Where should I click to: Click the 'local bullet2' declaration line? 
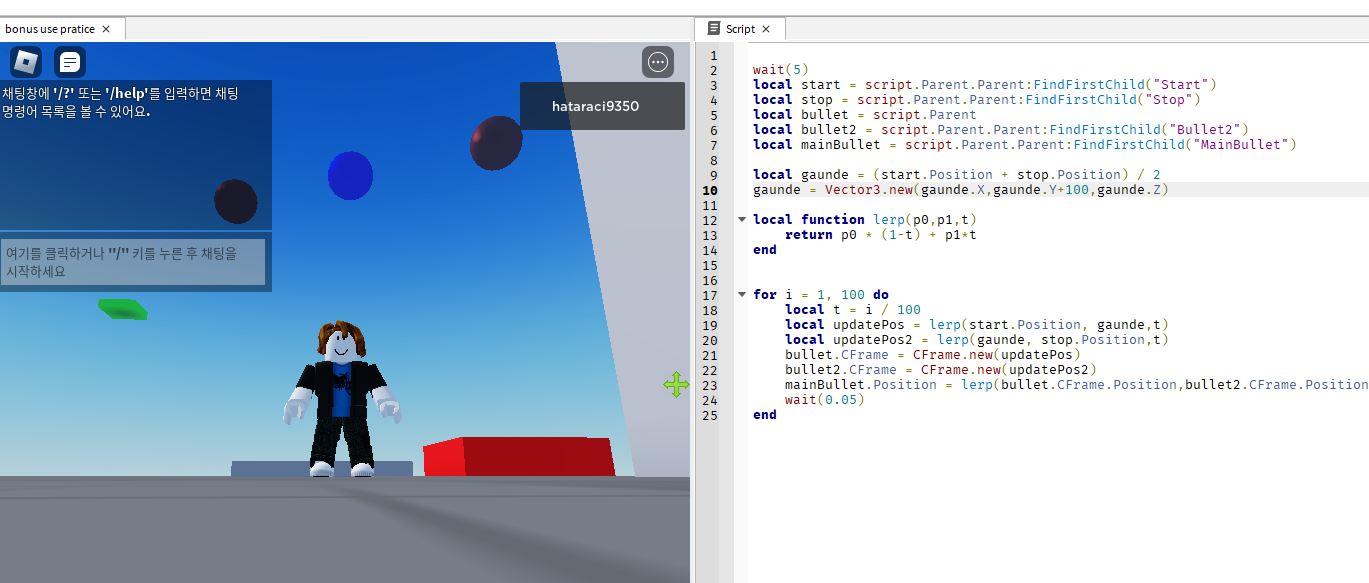(1001, 130)
